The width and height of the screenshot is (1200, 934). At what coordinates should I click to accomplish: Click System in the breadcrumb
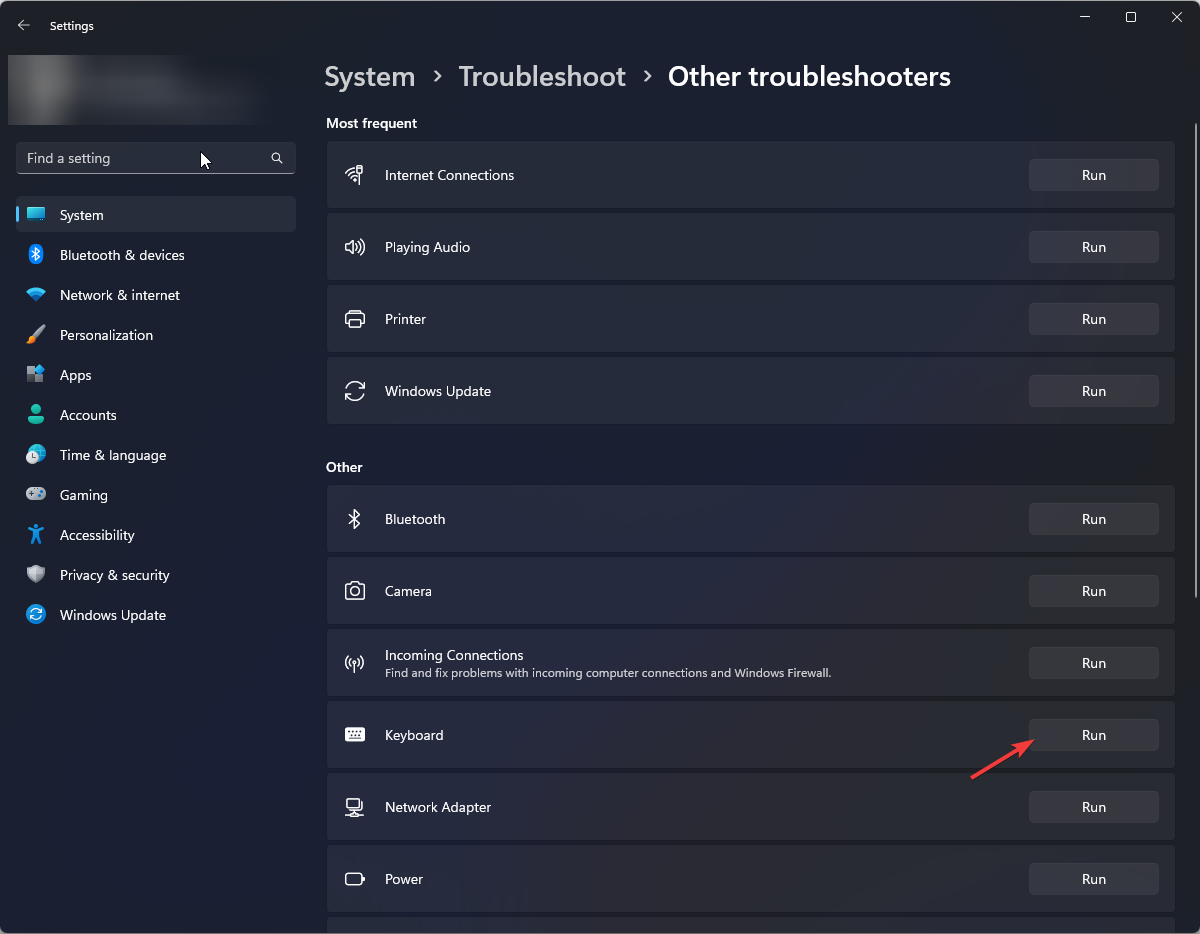370,77
